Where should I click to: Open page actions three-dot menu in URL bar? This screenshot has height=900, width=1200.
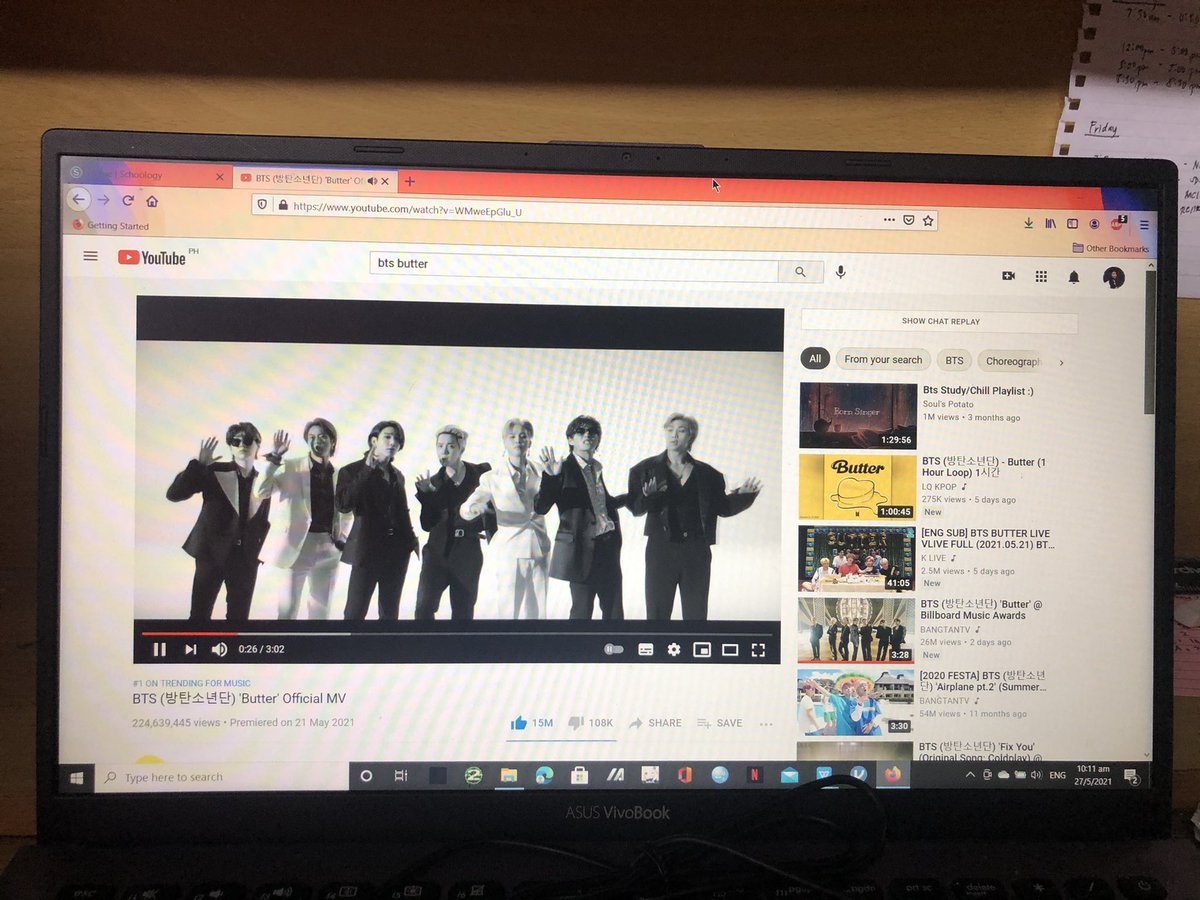tap(889, 219)
